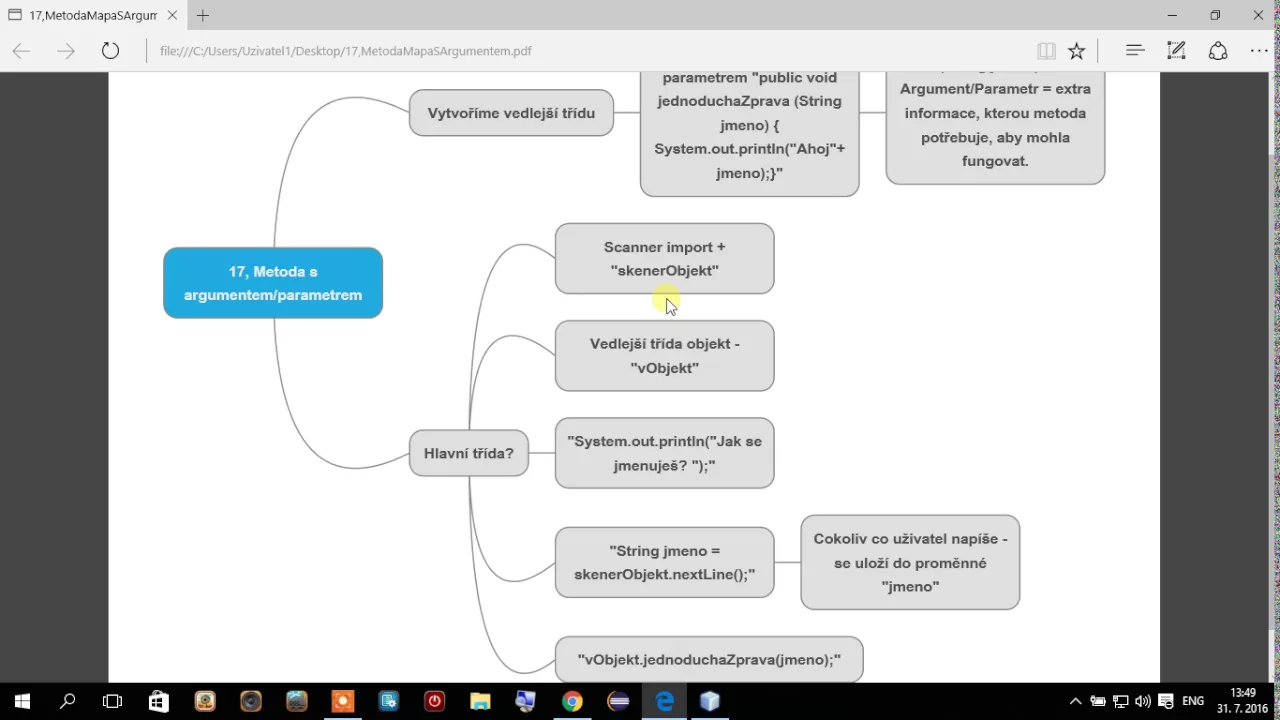Show hidden tray icons chevron
The width and height of the screenshot is (1280, 720).
tap(1075, 701)
